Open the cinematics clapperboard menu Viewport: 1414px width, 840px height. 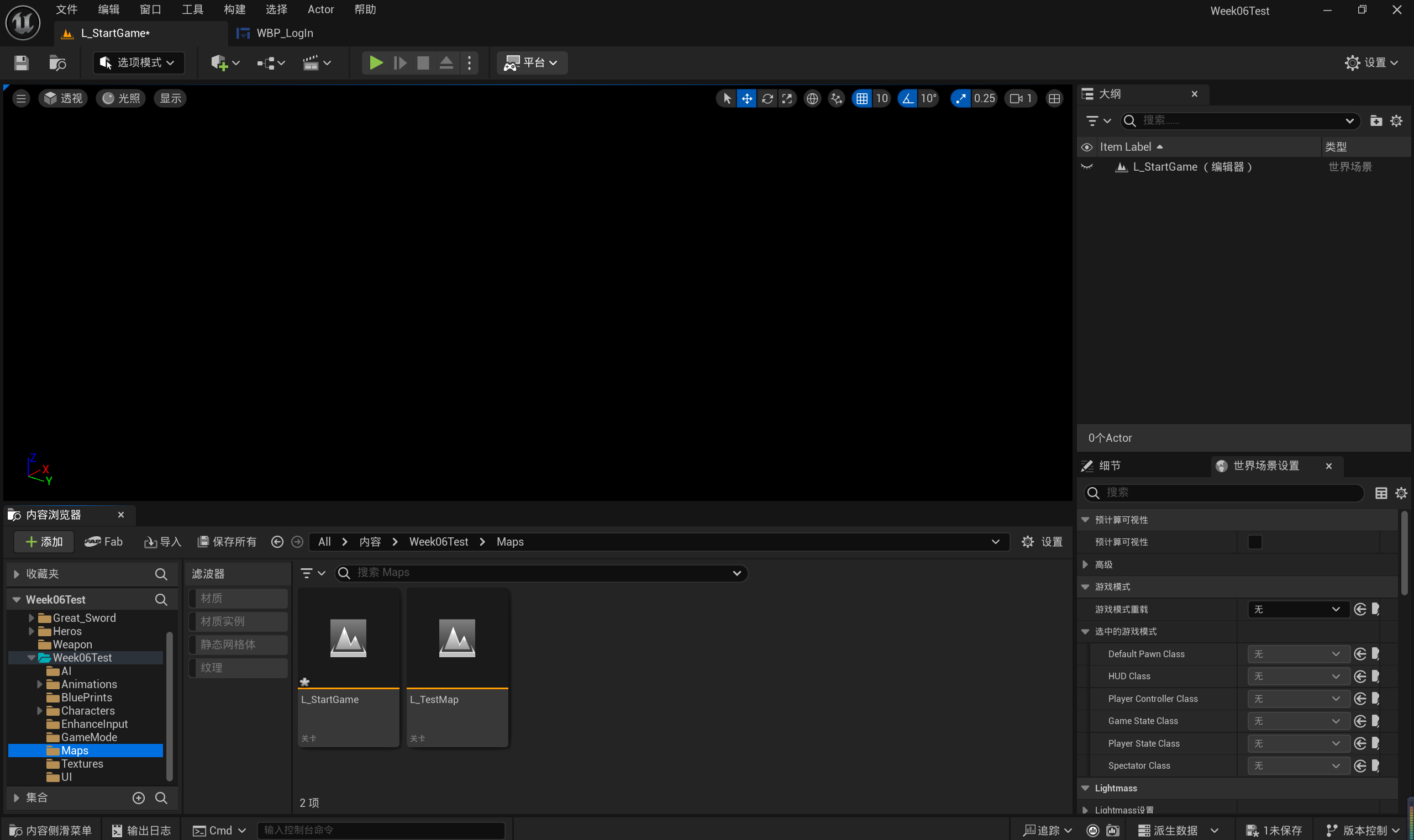point(316,62)
